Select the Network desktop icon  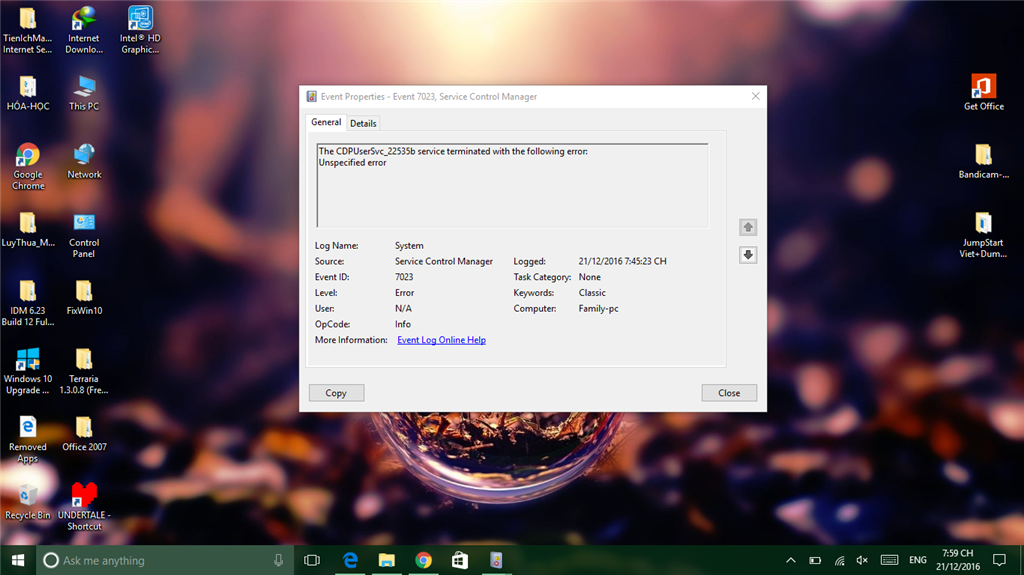pos(84,161)
